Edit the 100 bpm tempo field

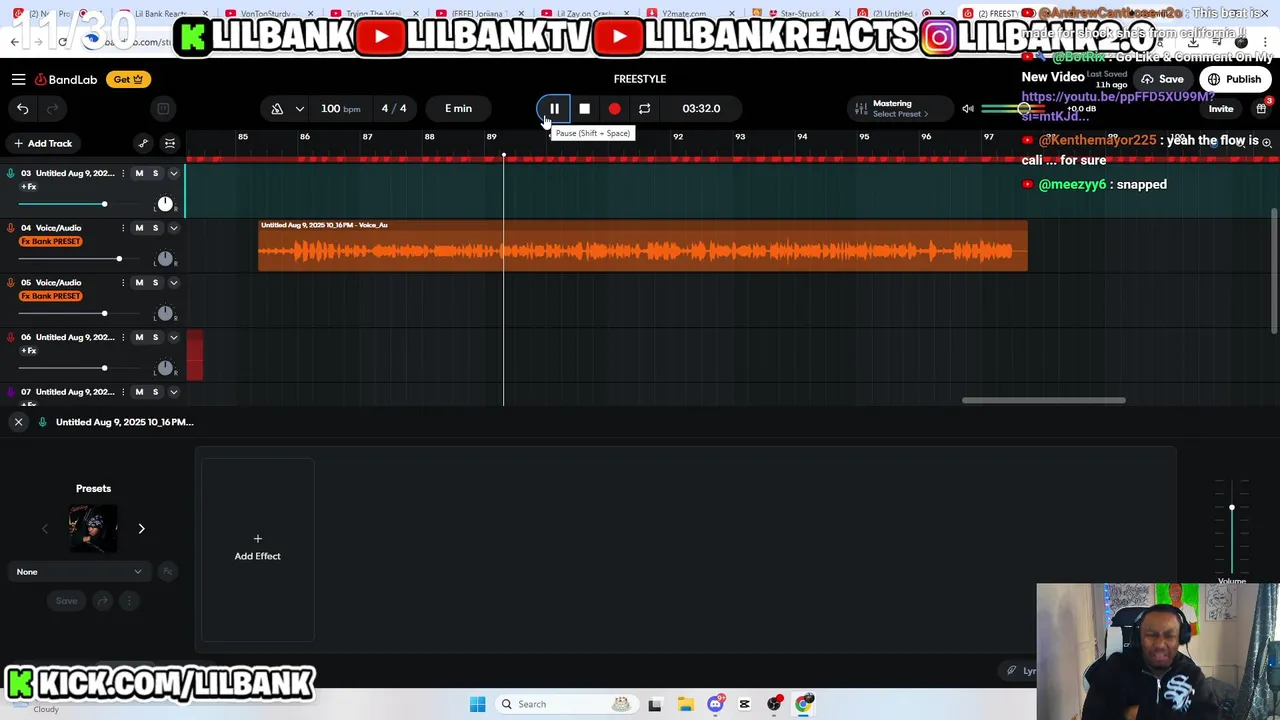[x=340, y=108]
